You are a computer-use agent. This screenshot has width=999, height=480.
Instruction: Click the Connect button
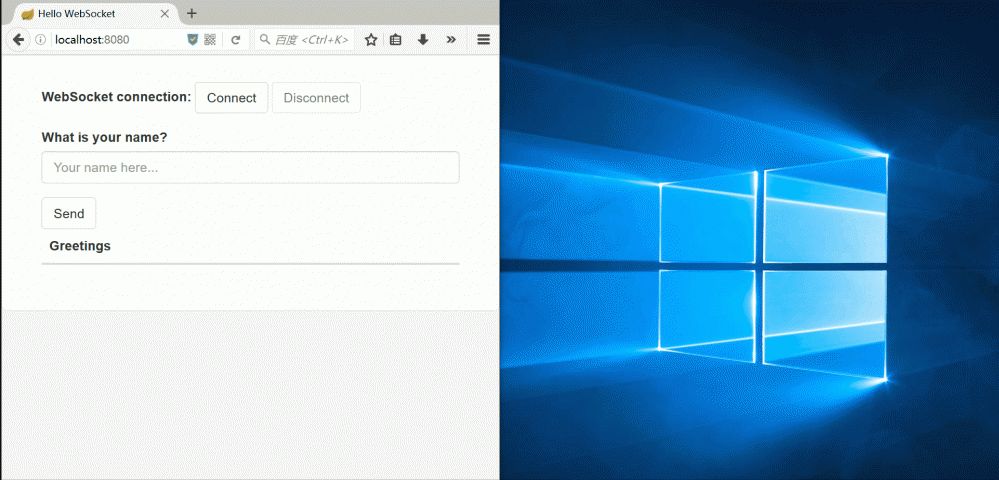pos(231,98)
